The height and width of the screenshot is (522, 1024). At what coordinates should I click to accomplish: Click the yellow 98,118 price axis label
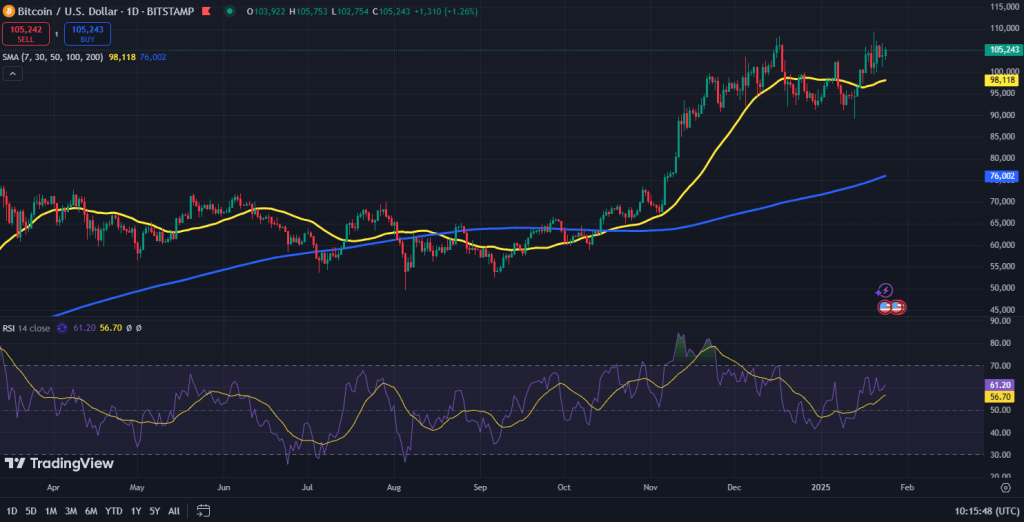click(1004, 80)
